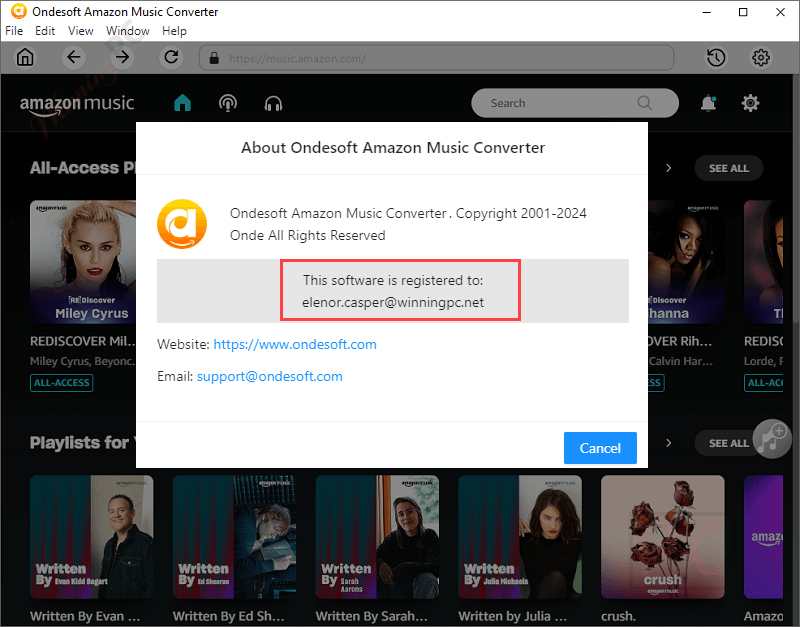Click the Amazon Music home icon
The width and height of the screenshot is (800, 627).
point(182,103)
